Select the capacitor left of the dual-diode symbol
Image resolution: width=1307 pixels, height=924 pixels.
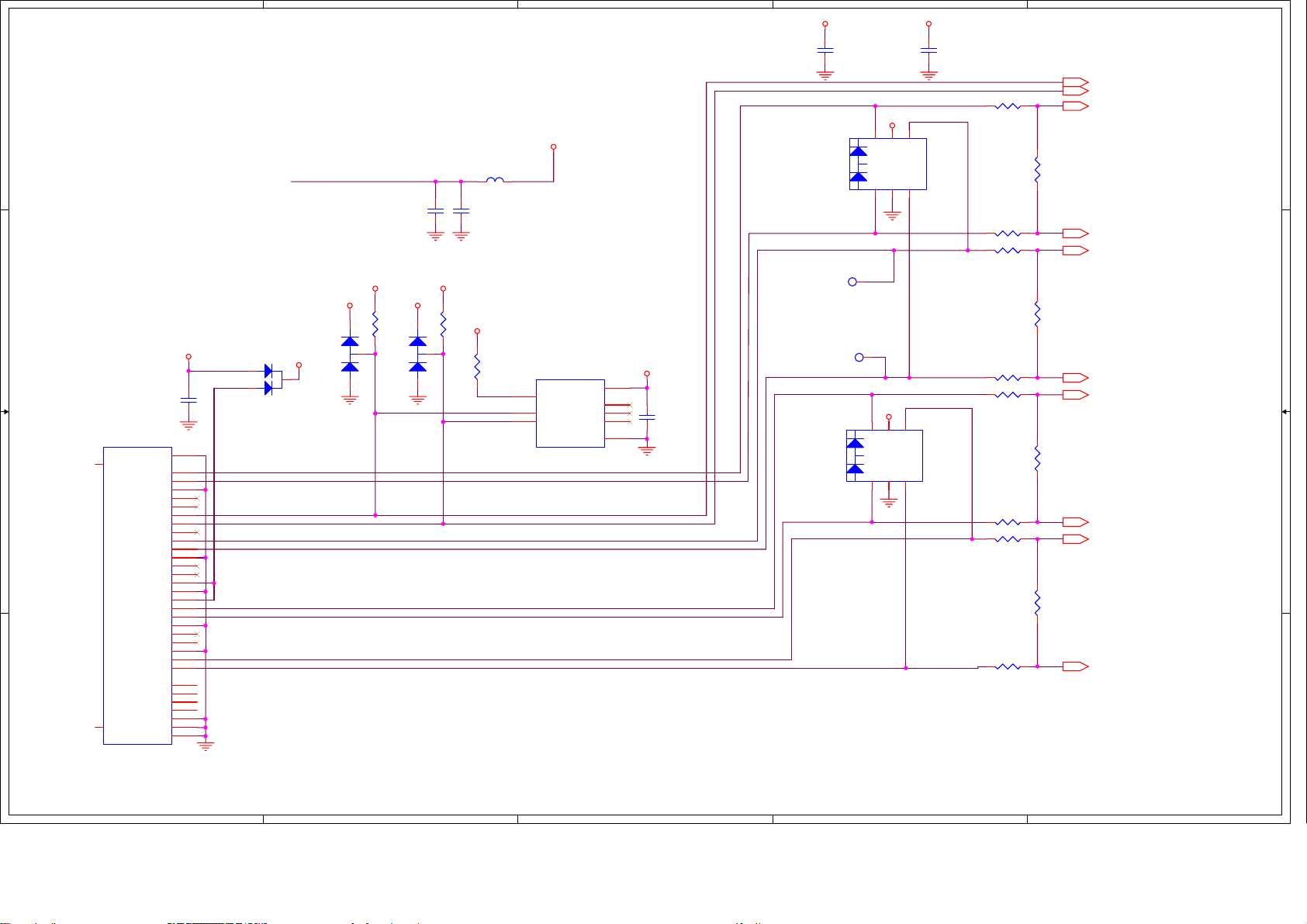click(188, 400)
